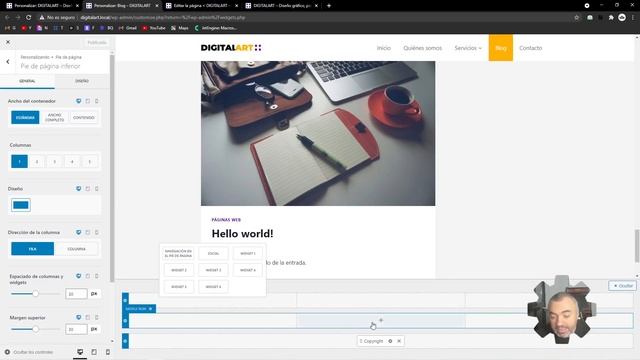Screen dimensions: 640x360
Task: Choose Estándar container width
Action: [x=25, y=118]
